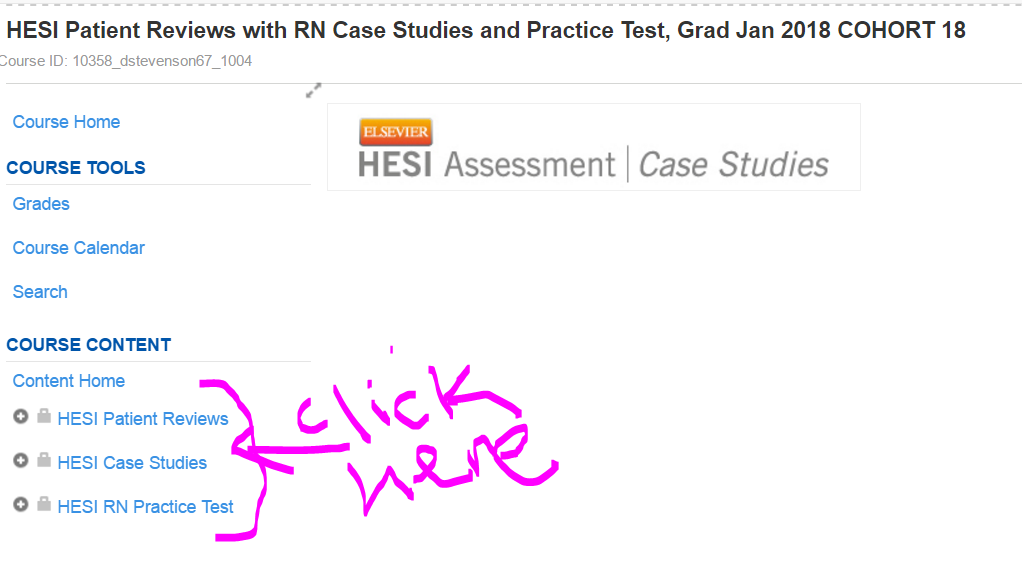
Task: Click the COURSE TOOLS section heading
Action: (76, 167)
